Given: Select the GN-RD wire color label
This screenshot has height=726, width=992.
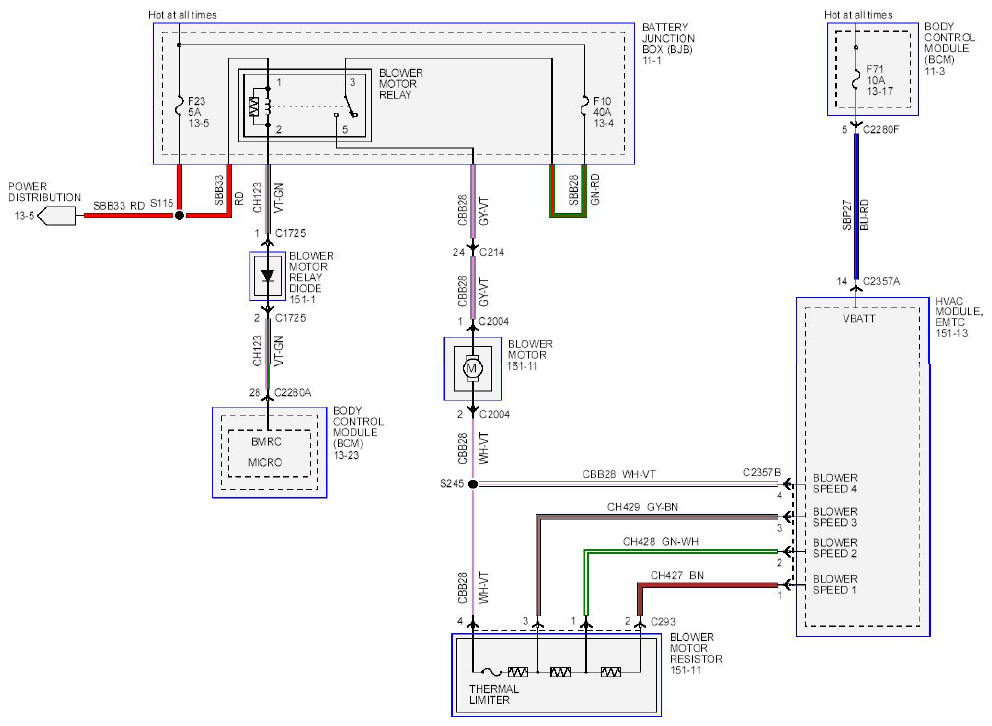Looking at the screenshot, I should pos(595,190).
